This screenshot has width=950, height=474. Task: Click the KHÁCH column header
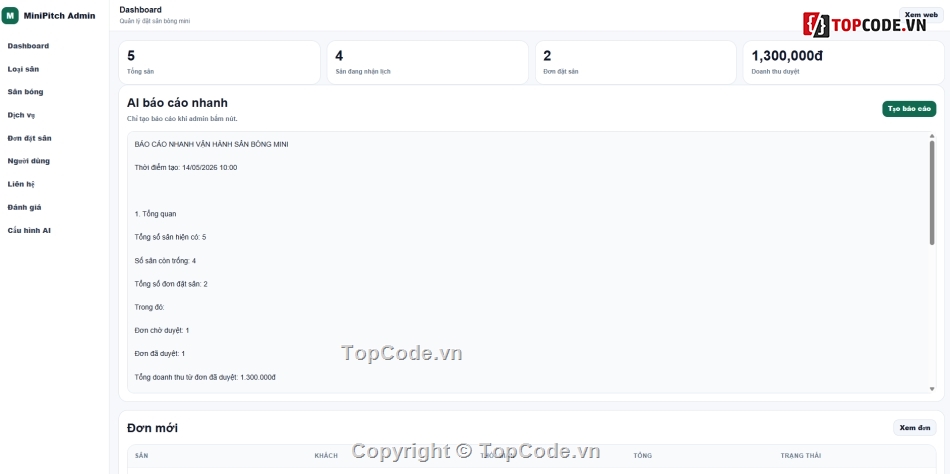pyautogui.click(x=326, y=456)
